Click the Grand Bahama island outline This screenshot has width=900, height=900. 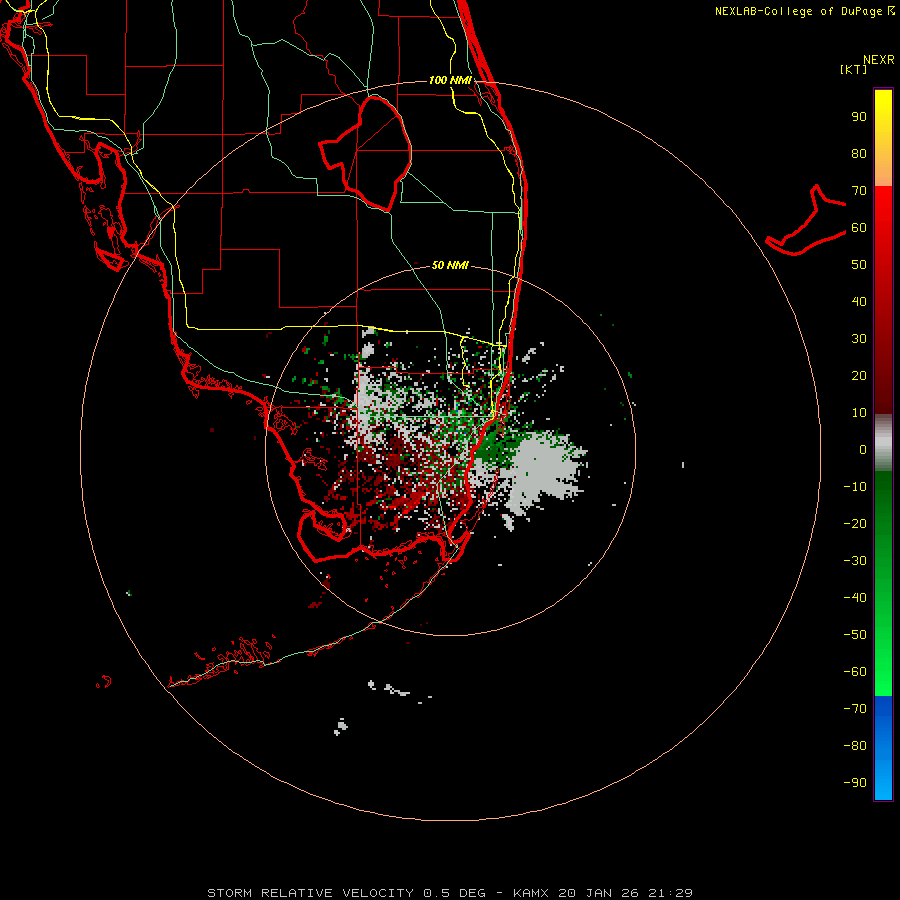(x=806, y=221)
